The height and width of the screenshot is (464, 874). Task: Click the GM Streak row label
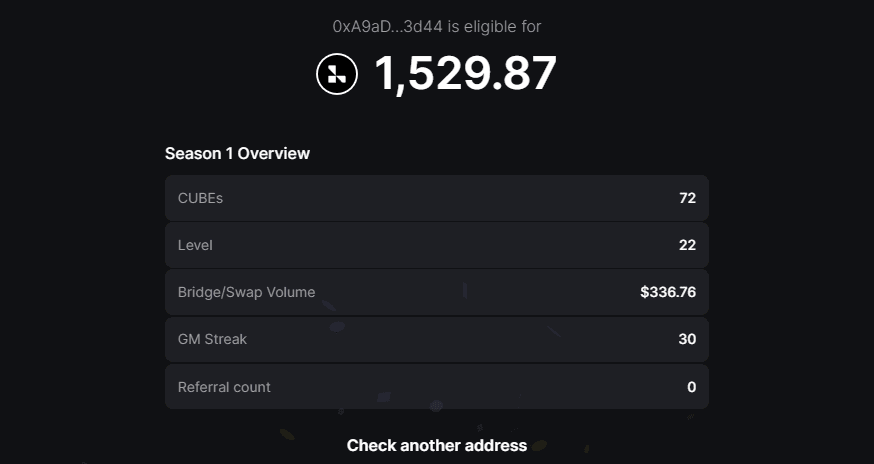[212, 339]
